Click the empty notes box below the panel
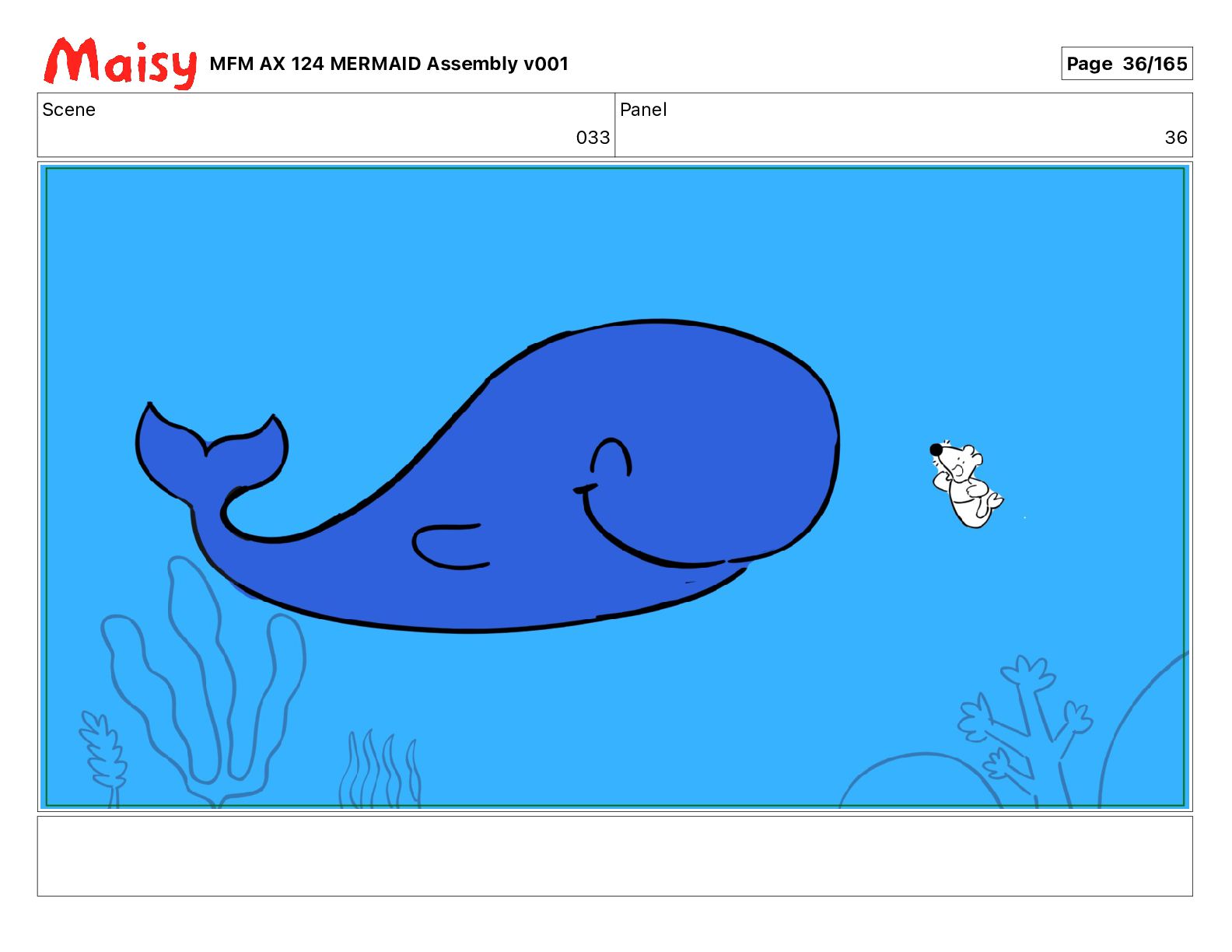This screenshot has width=1232, height=952. (614, 856)
